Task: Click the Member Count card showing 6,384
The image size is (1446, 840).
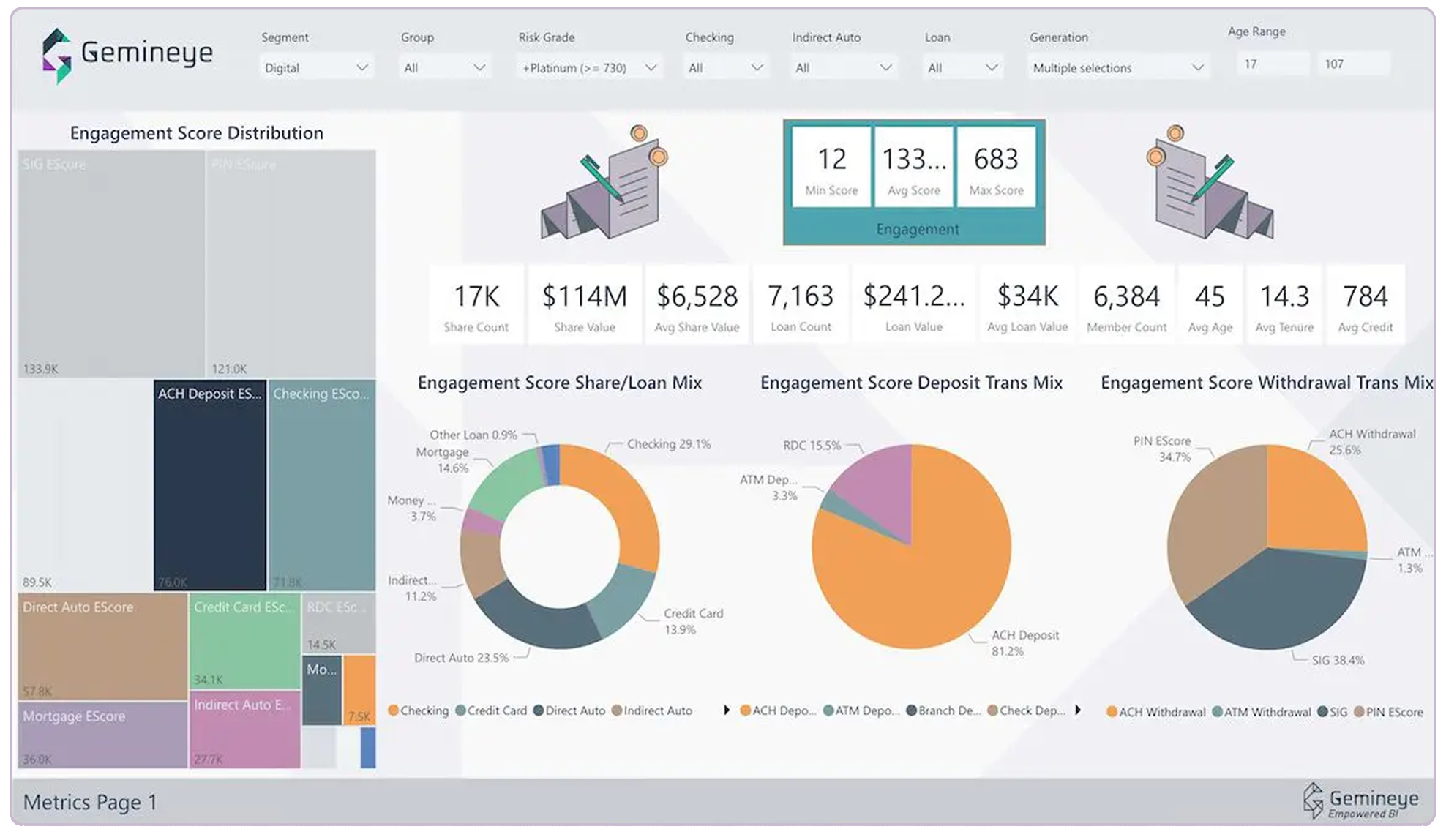Action: tap(1126, 304)
